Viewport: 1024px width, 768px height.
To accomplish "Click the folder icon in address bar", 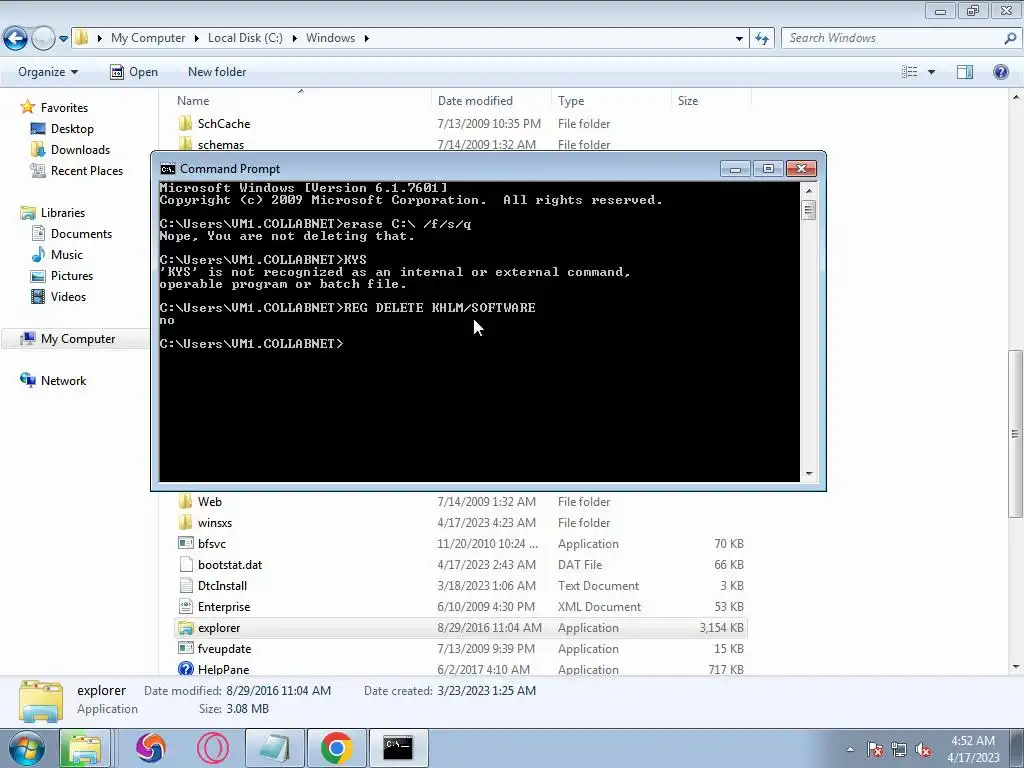I will [x=82, y=38].
